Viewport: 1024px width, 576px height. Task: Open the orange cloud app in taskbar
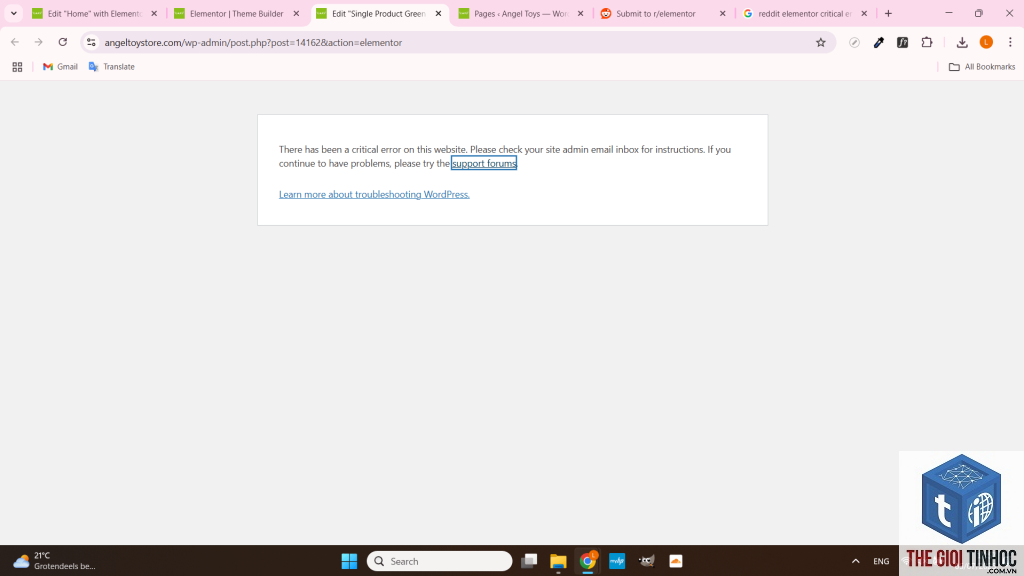(x=676, y=561)
